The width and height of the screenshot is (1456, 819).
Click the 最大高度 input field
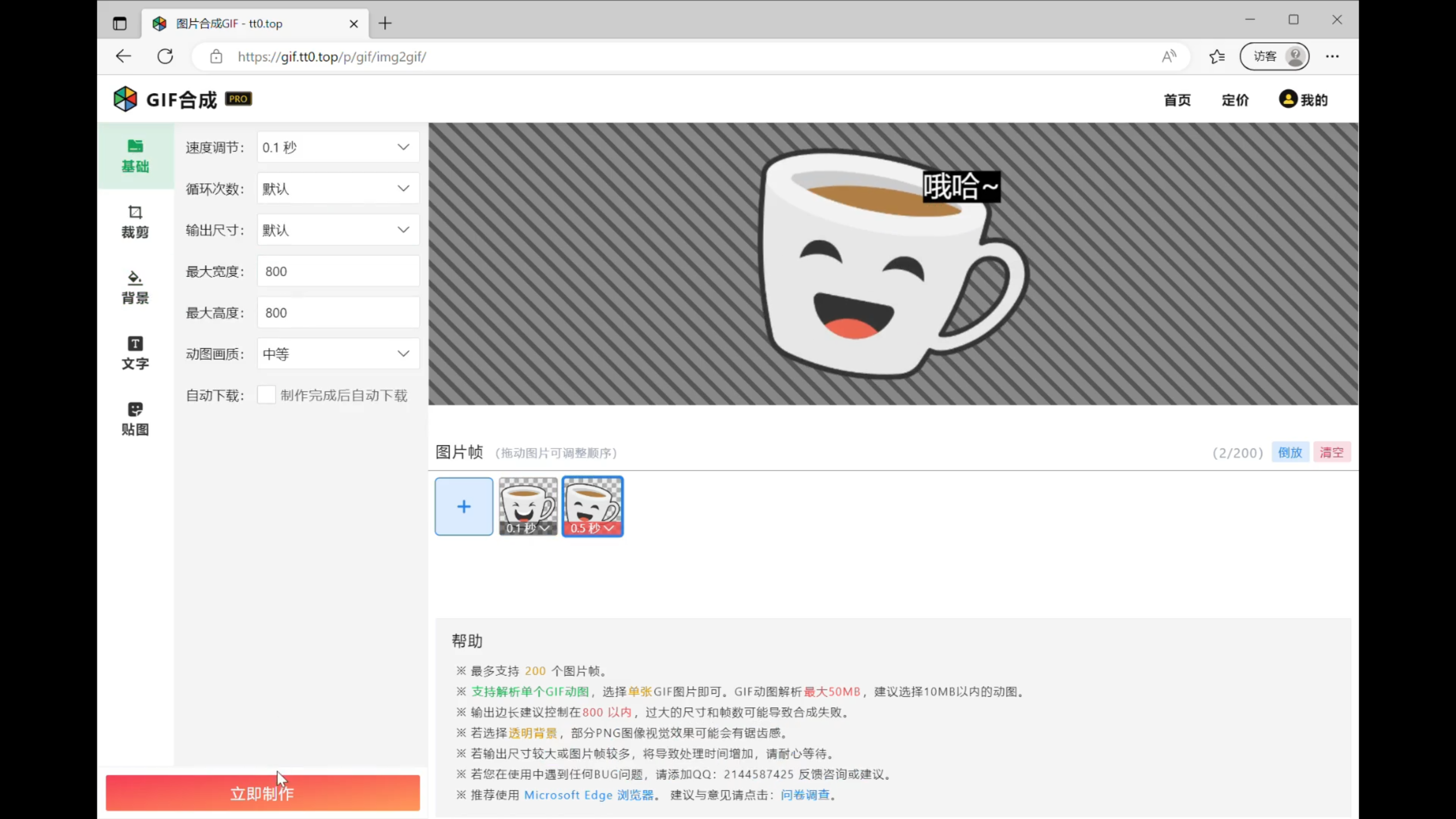point(338,312)
